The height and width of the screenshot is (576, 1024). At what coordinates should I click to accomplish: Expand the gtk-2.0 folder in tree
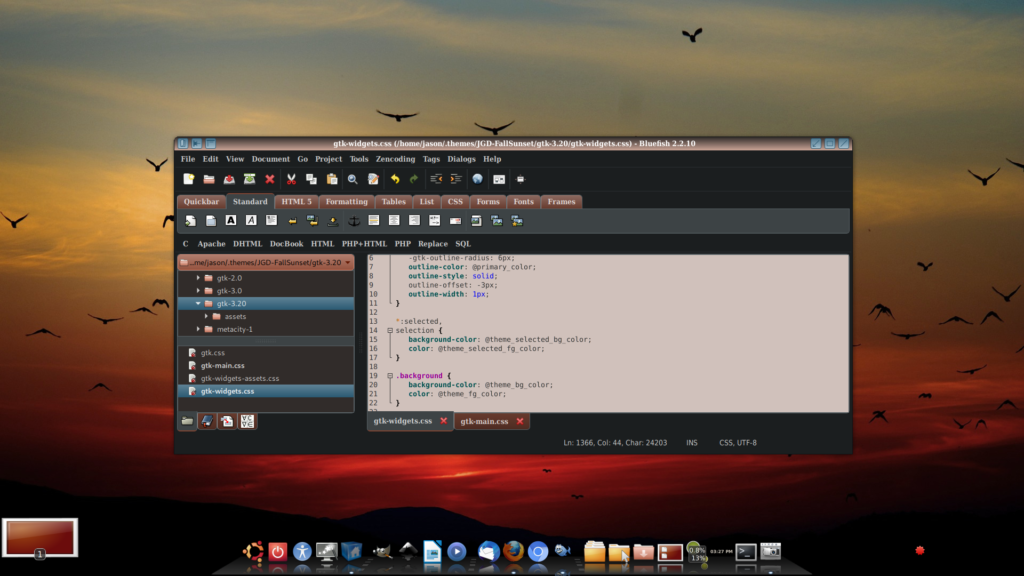[198, 278]
